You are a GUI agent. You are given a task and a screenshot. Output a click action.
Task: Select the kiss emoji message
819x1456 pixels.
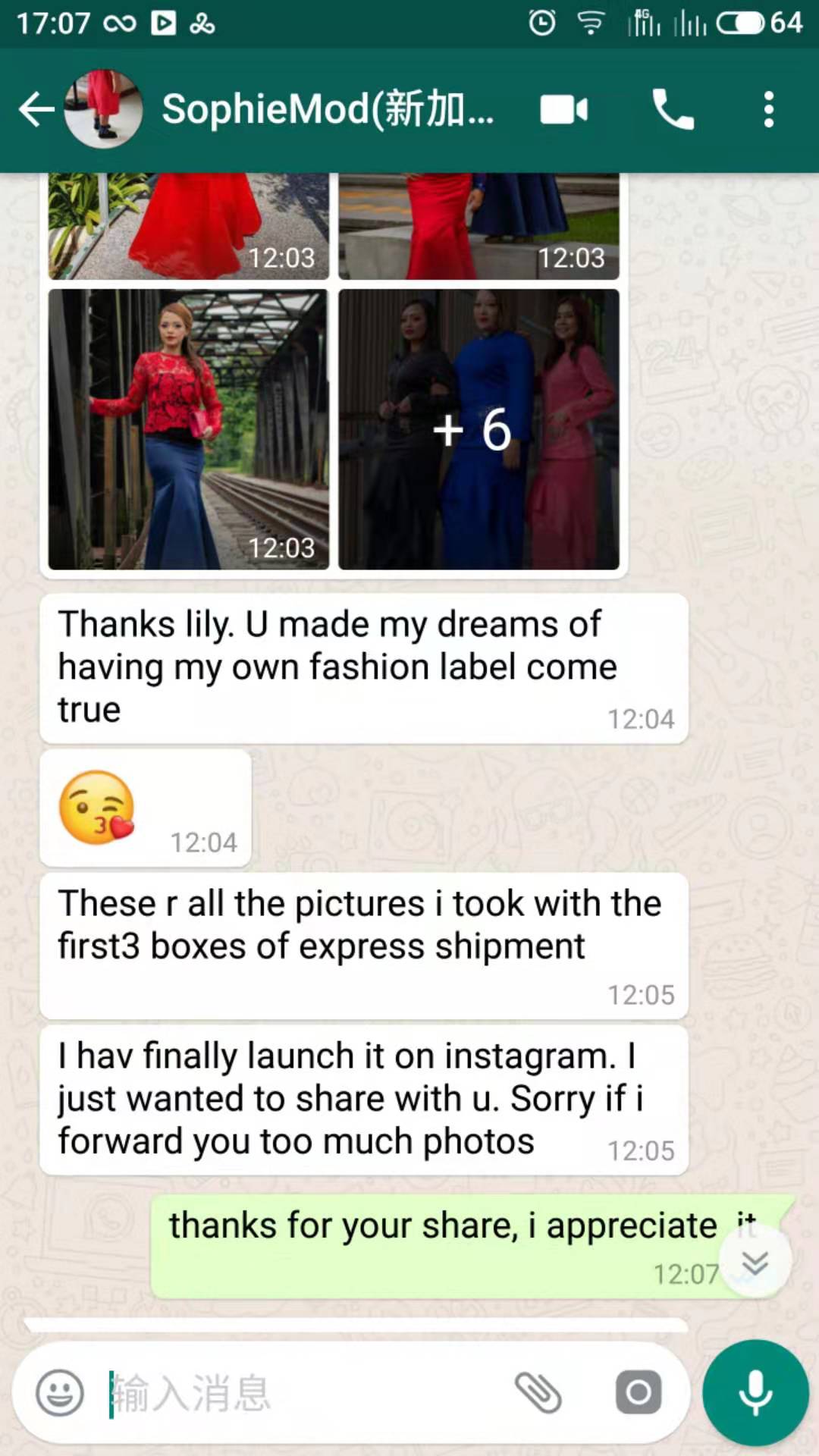[146, 808]
